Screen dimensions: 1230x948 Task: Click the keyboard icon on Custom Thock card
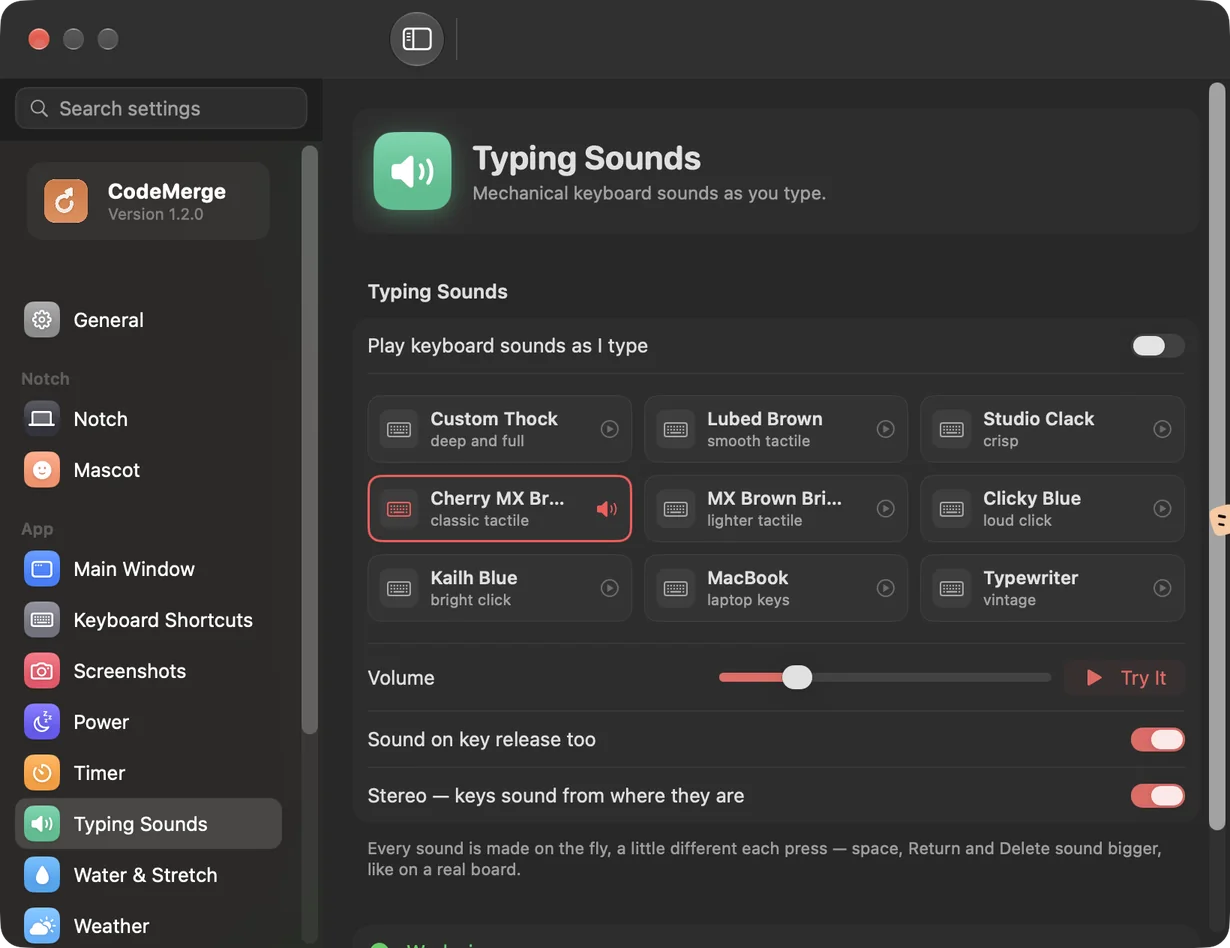coord(399,429)
